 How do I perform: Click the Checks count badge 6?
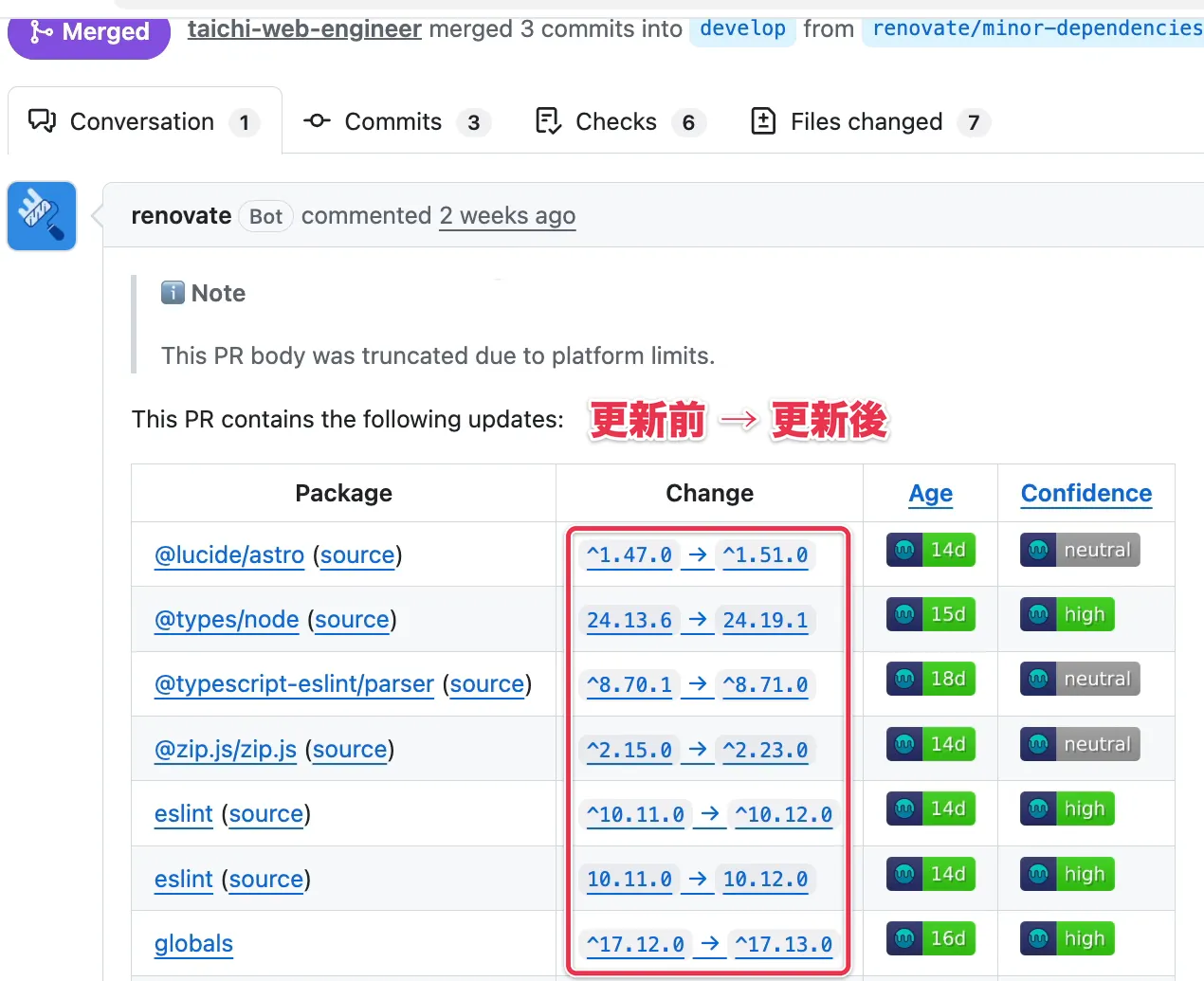click(689, 122)
